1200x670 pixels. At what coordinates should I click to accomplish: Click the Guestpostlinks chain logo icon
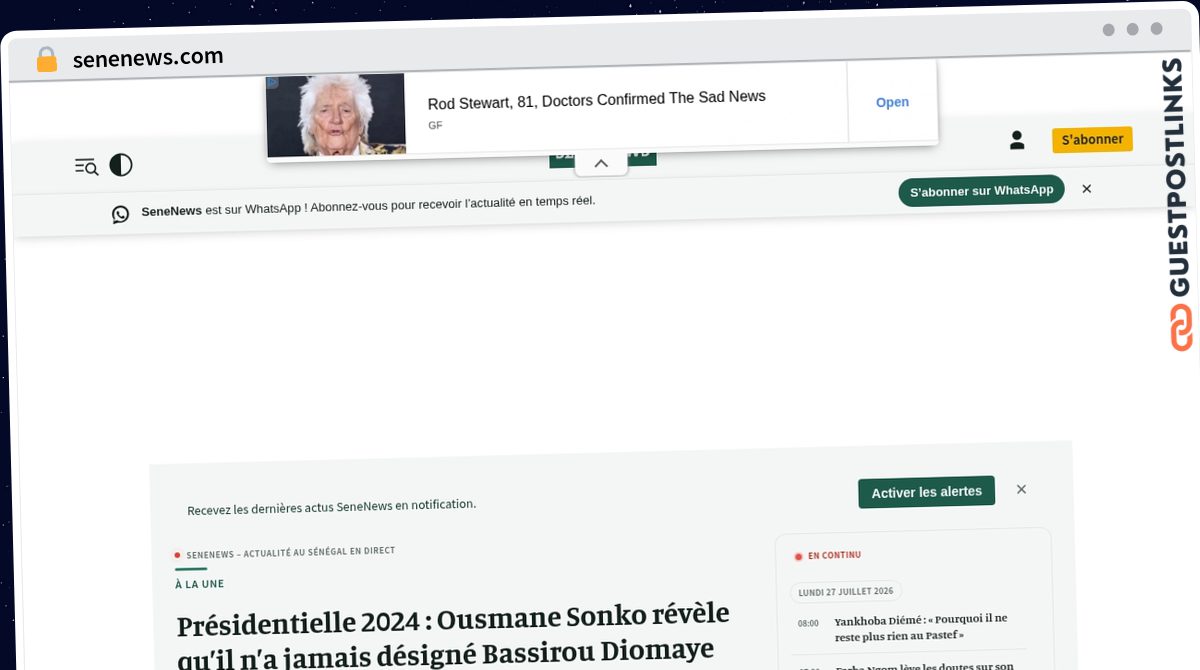[1181, 328]
